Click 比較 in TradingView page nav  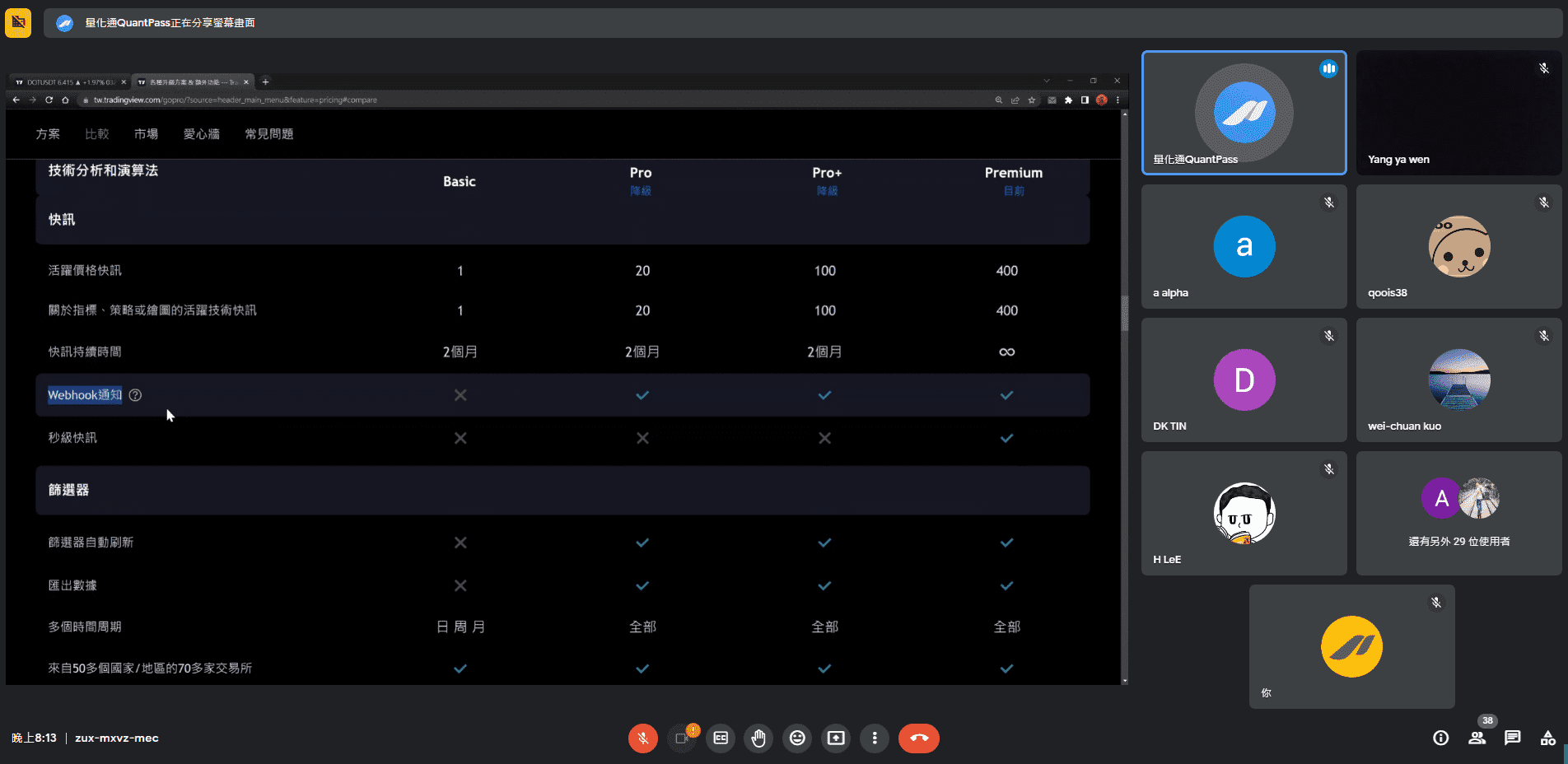pos(97,134)
